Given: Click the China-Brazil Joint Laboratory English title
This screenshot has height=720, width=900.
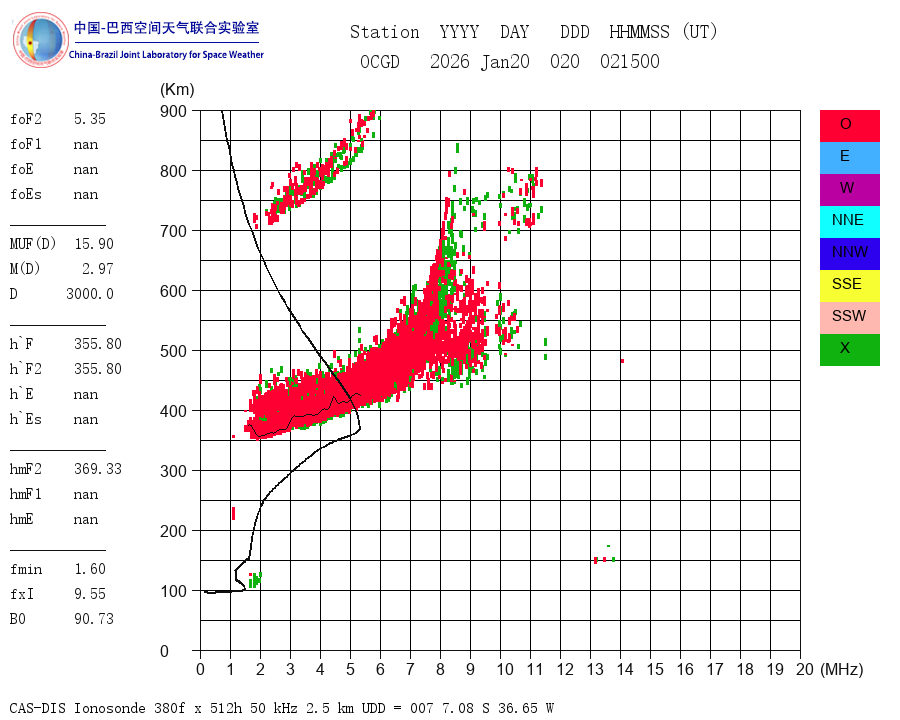Looking at the screenshot, I should 166,55.
